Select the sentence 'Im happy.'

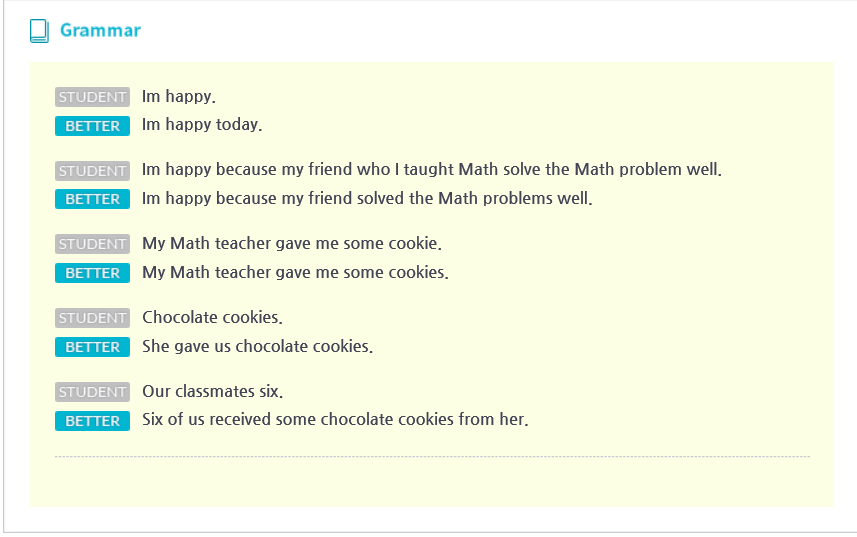tap(178, 97)
